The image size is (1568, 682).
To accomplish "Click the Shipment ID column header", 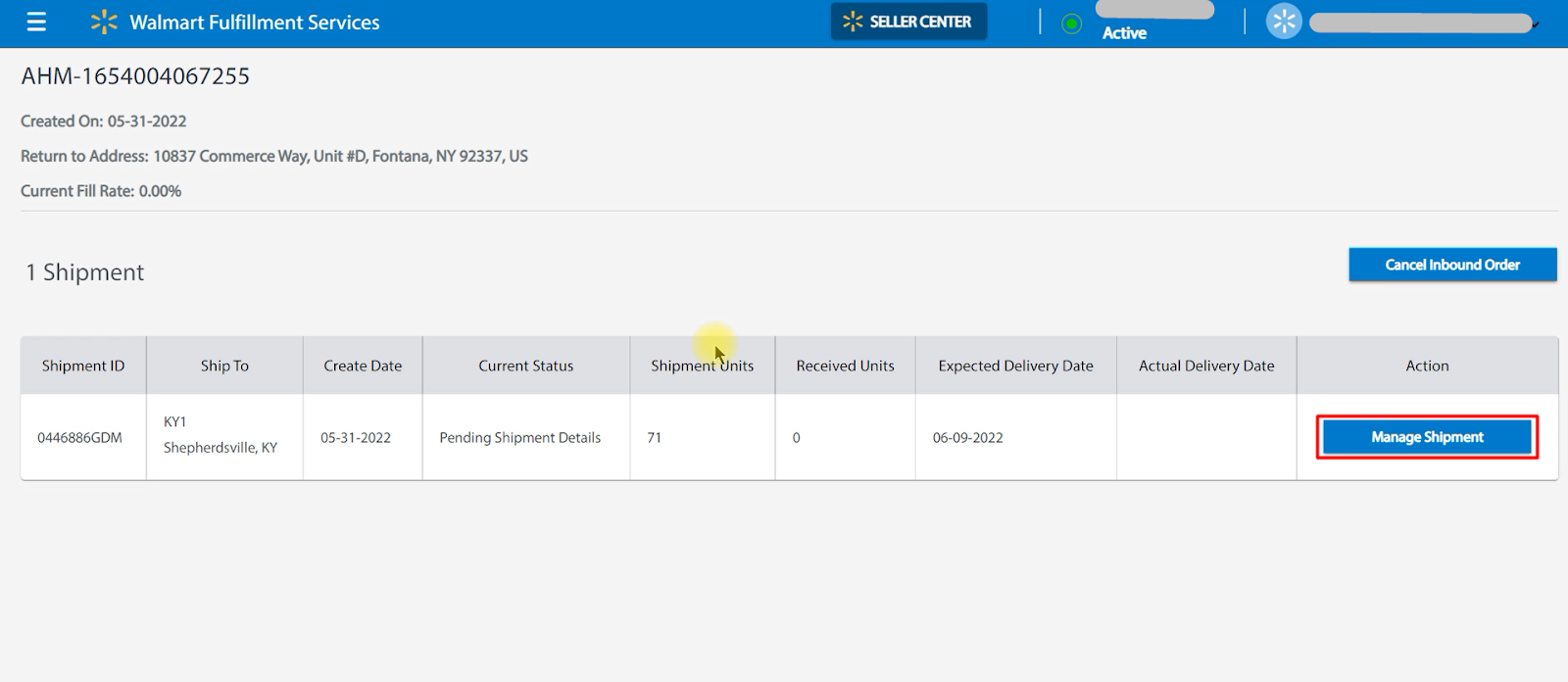I will click(83, 365).
